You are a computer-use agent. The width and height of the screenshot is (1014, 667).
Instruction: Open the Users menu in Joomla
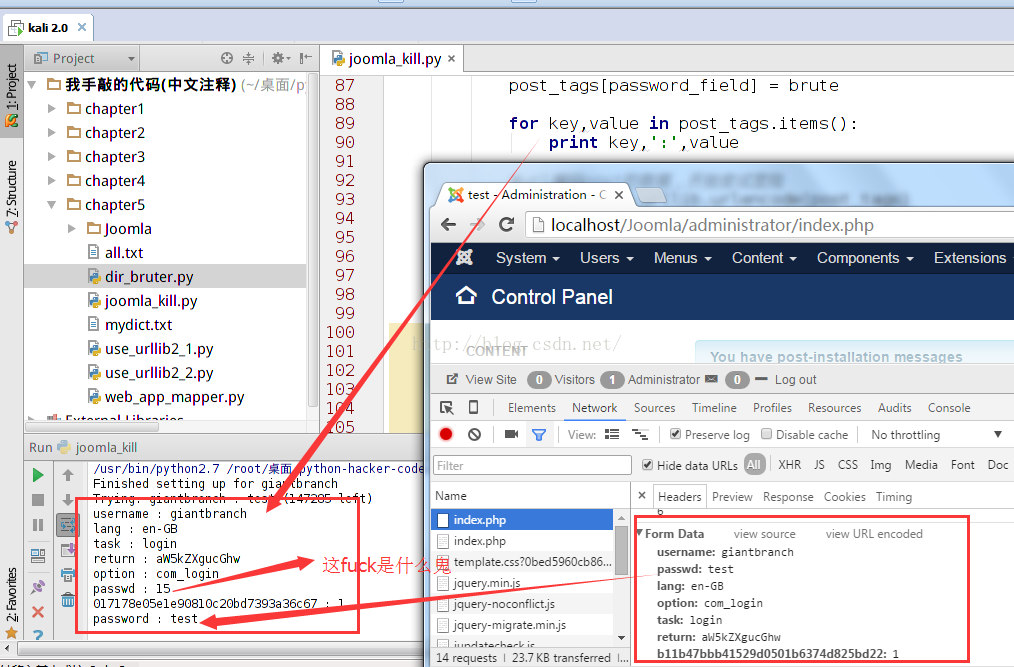pyautogui.click(x=606, y=257)
